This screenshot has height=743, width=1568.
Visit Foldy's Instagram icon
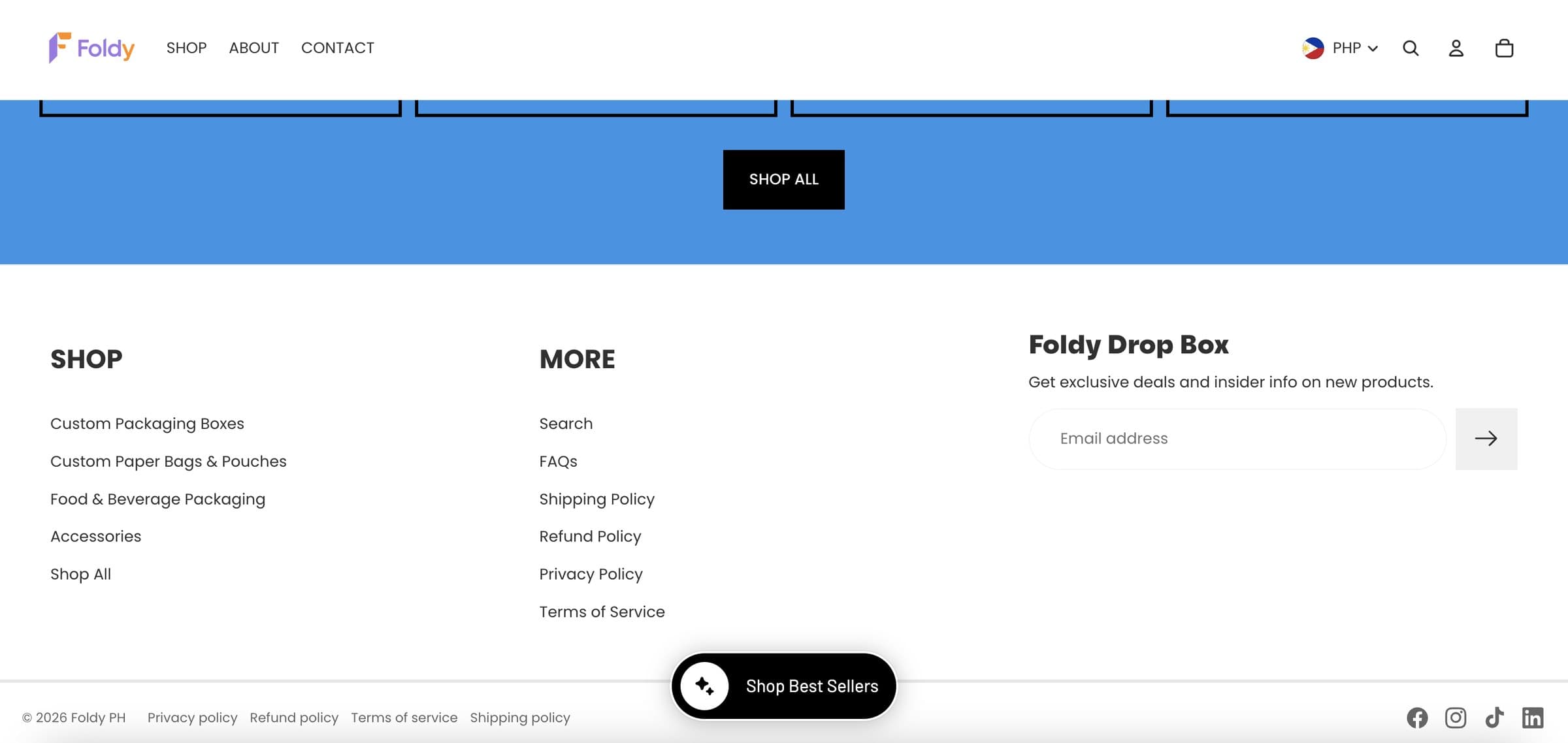[x=1455, y=718]
